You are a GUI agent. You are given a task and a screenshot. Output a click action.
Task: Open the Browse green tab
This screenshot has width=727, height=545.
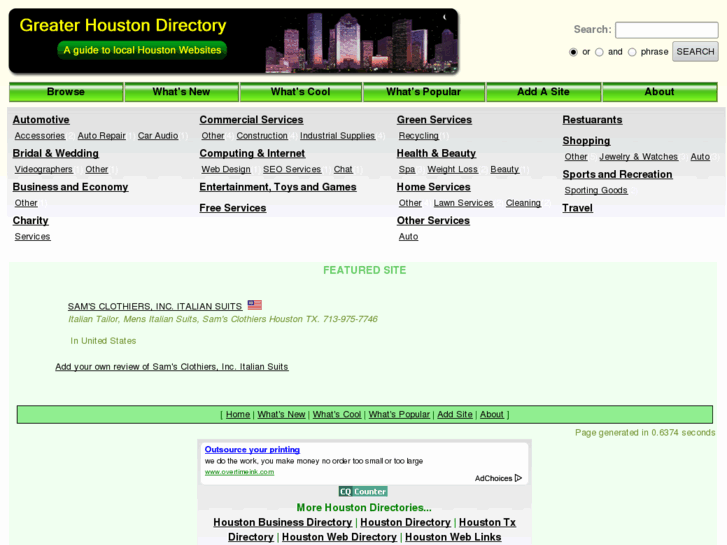pyautogui.click(x=66, y=92)
